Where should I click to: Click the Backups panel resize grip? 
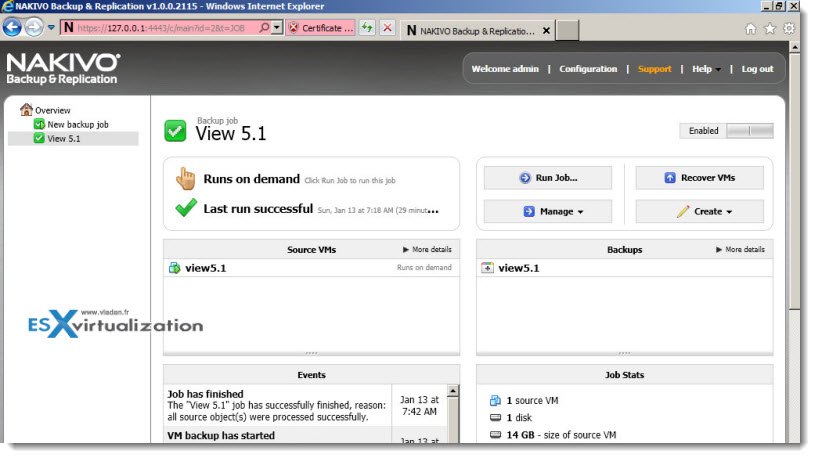pyautogui.click(x=624, y=353)
